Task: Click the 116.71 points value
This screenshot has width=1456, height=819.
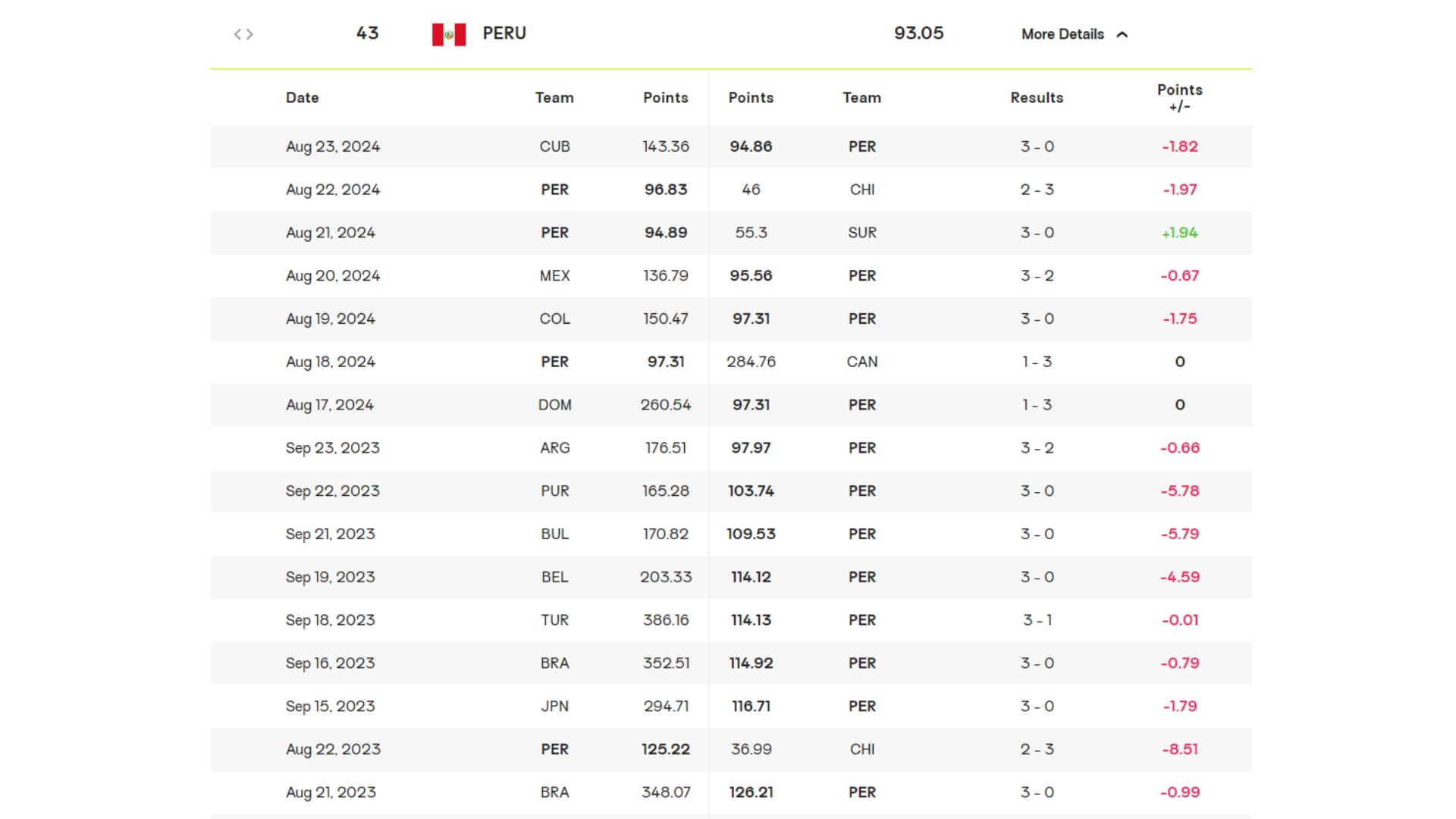Action: click(751, 708)
